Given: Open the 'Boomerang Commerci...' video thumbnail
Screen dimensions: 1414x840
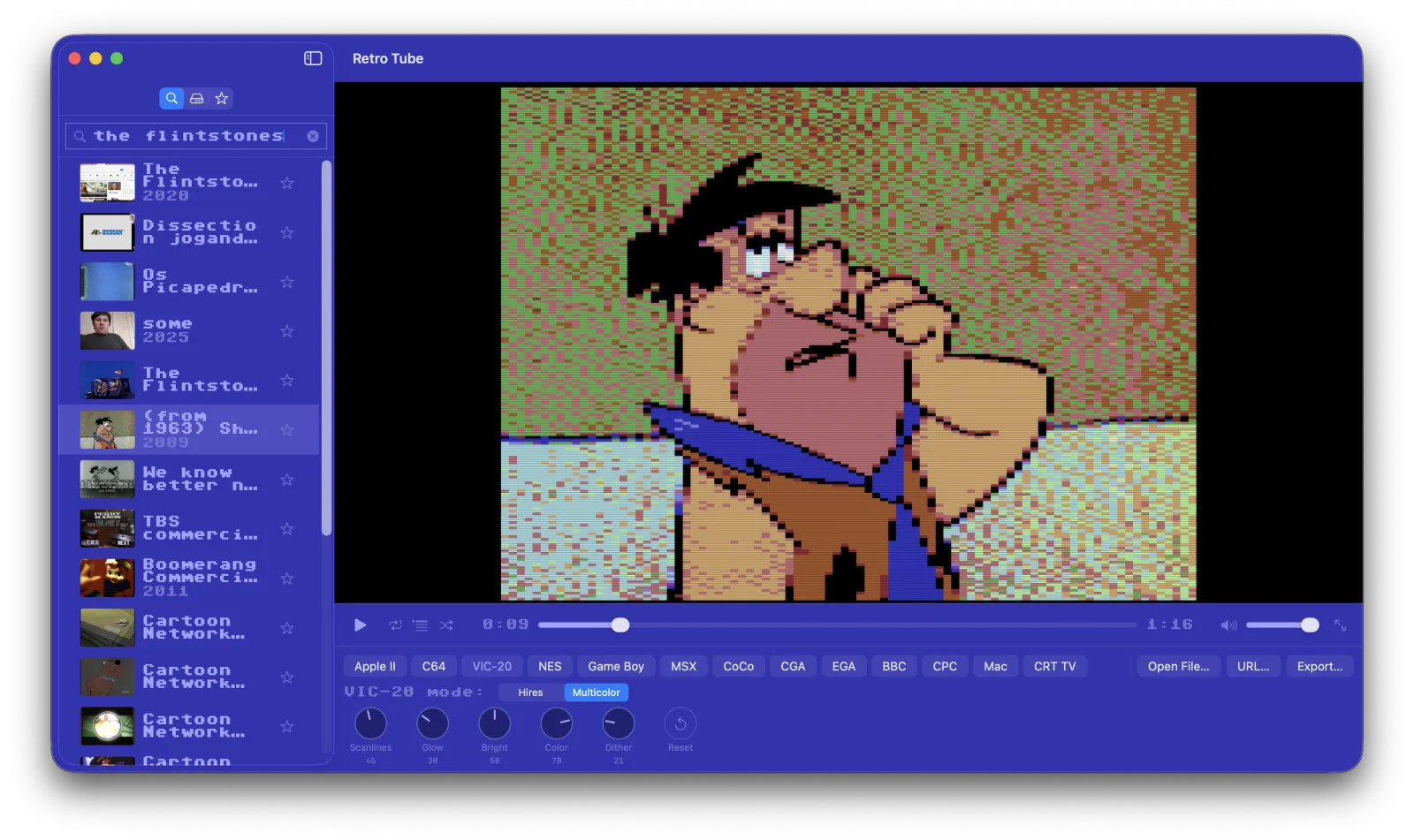Looking at the screenshot, I should click(x=108, y=579).
